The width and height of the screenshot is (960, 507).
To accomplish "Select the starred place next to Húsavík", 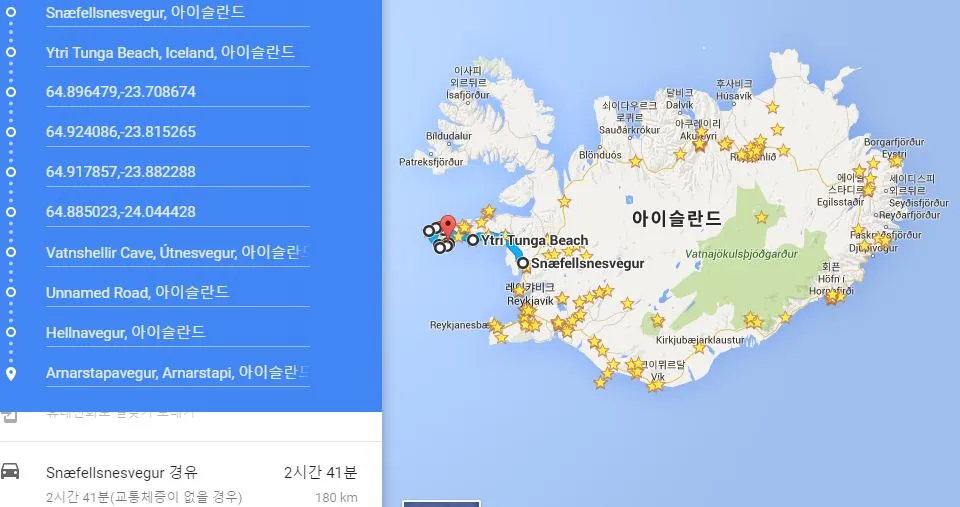I will 772,107.
